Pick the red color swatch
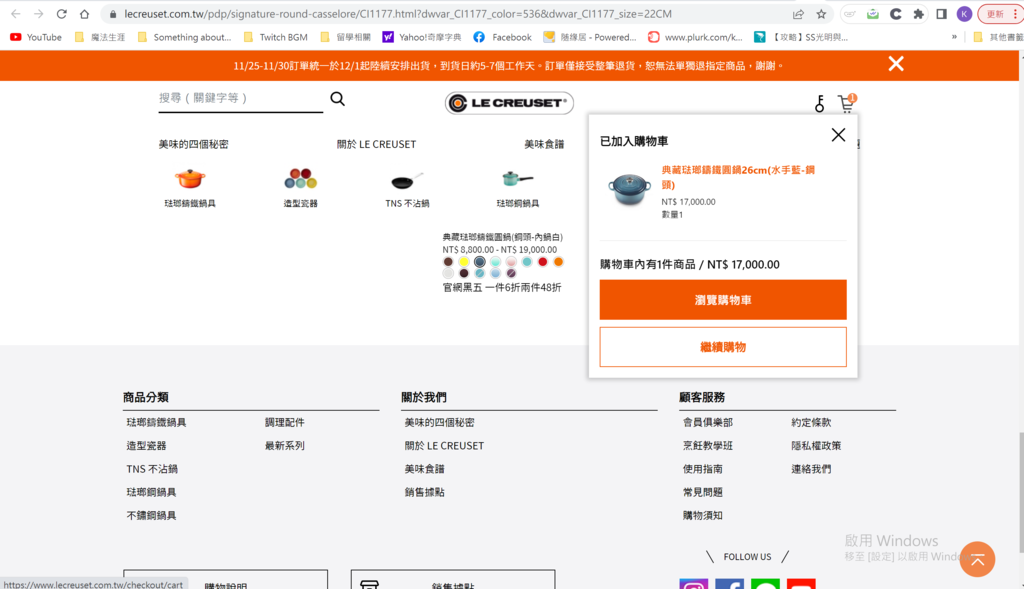 tap(543, 262)
